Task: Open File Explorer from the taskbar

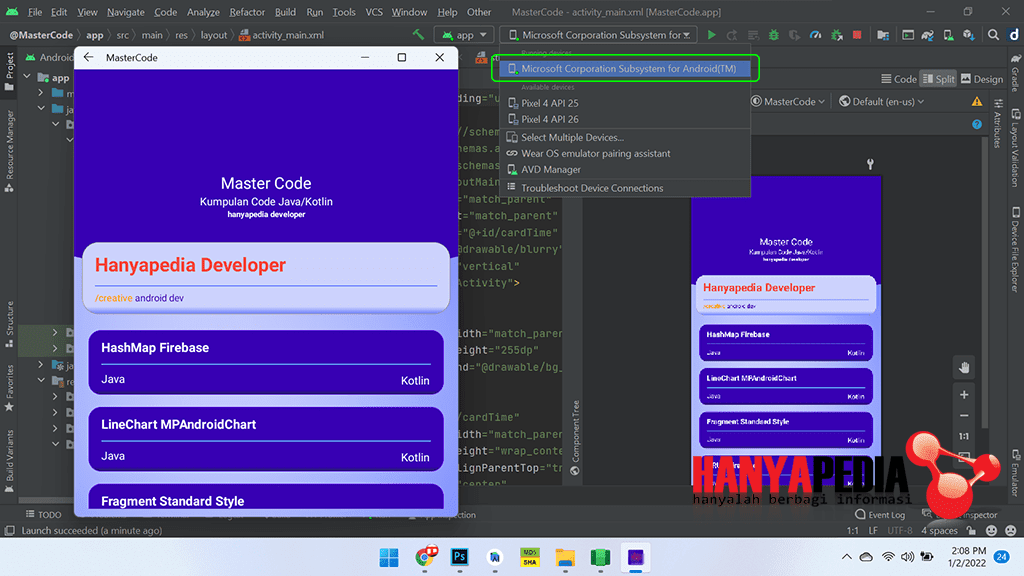Action: coord(565,557)
